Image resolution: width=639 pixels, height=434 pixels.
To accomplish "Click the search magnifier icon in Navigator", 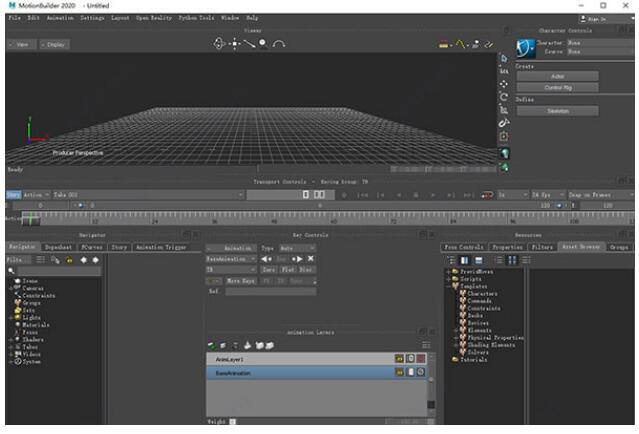I will (x=11, y=271).
